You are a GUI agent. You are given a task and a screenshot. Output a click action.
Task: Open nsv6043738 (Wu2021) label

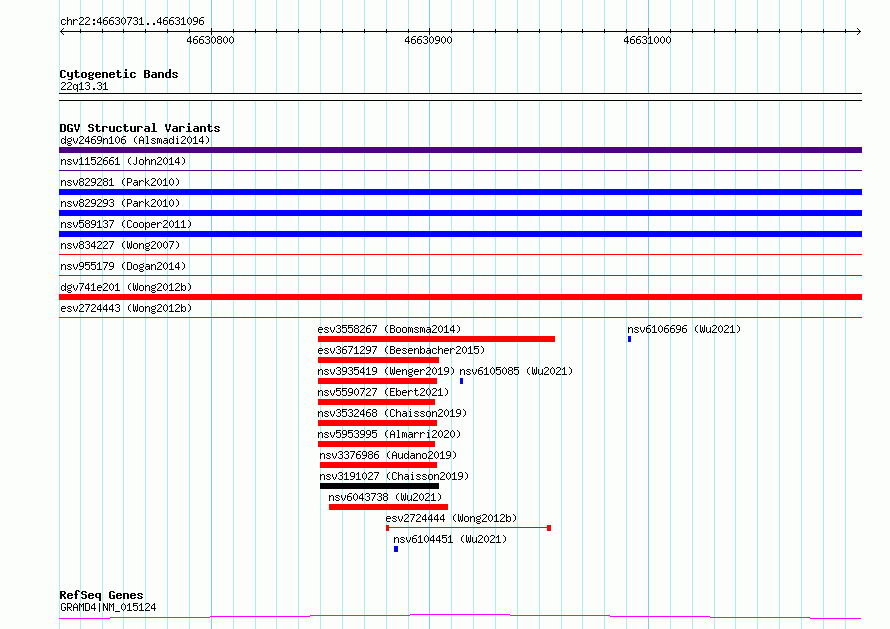(x=385, y=497)
